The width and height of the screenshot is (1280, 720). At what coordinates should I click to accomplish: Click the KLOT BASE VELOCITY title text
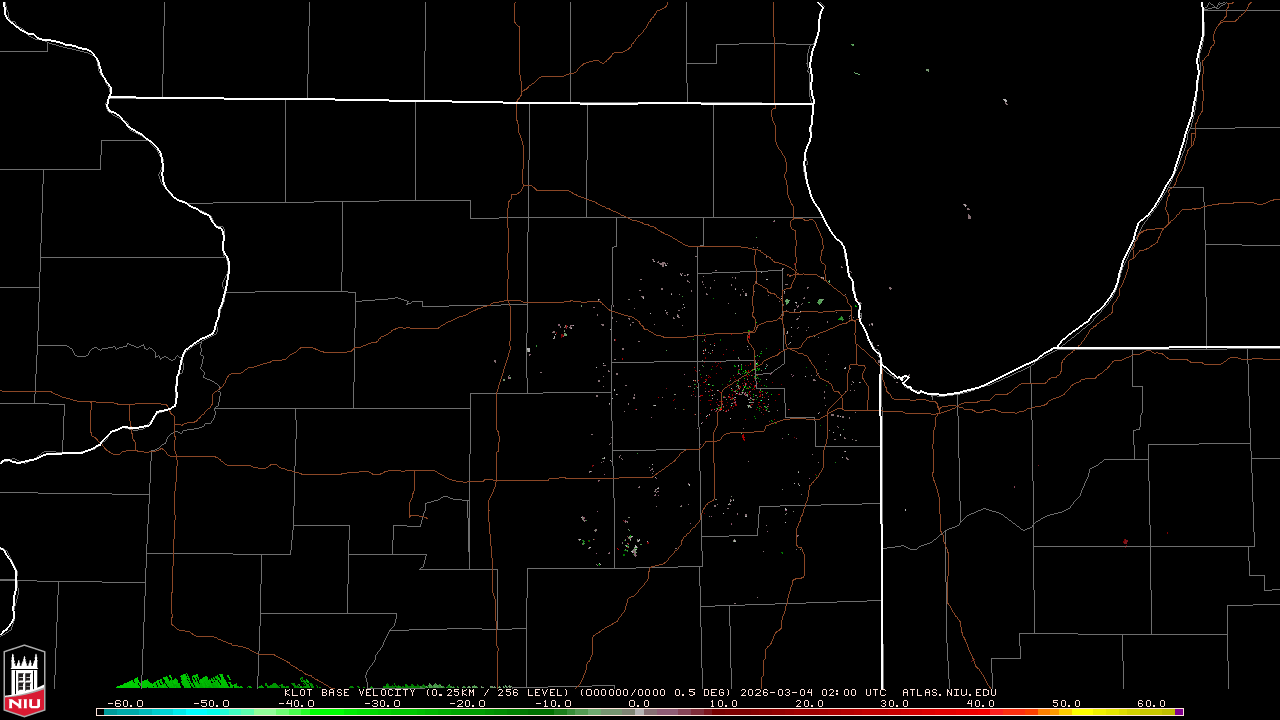pos(350,692)
